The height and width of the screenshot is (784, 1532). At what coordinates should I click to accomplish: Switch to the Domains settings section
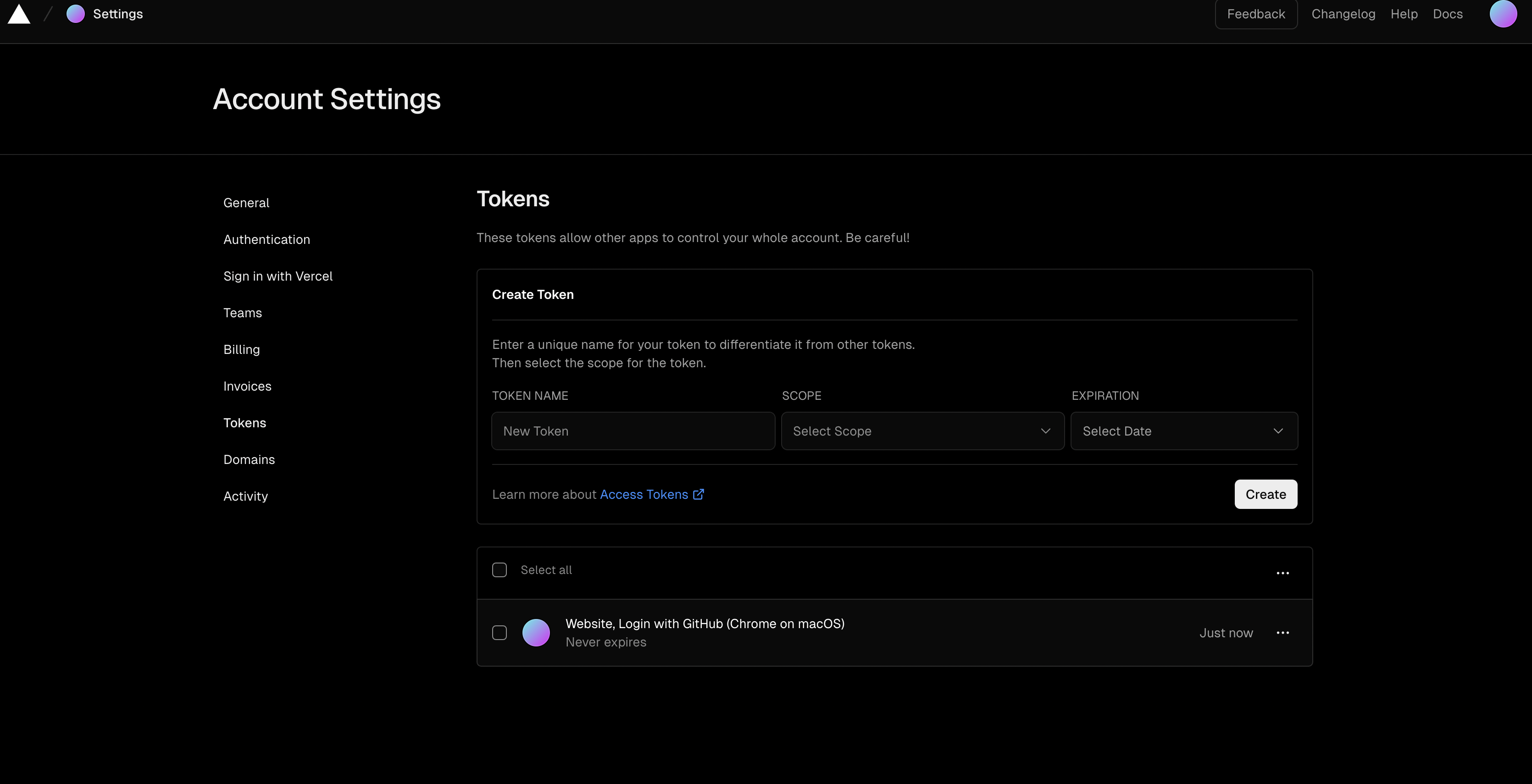(x=249, y=459)
